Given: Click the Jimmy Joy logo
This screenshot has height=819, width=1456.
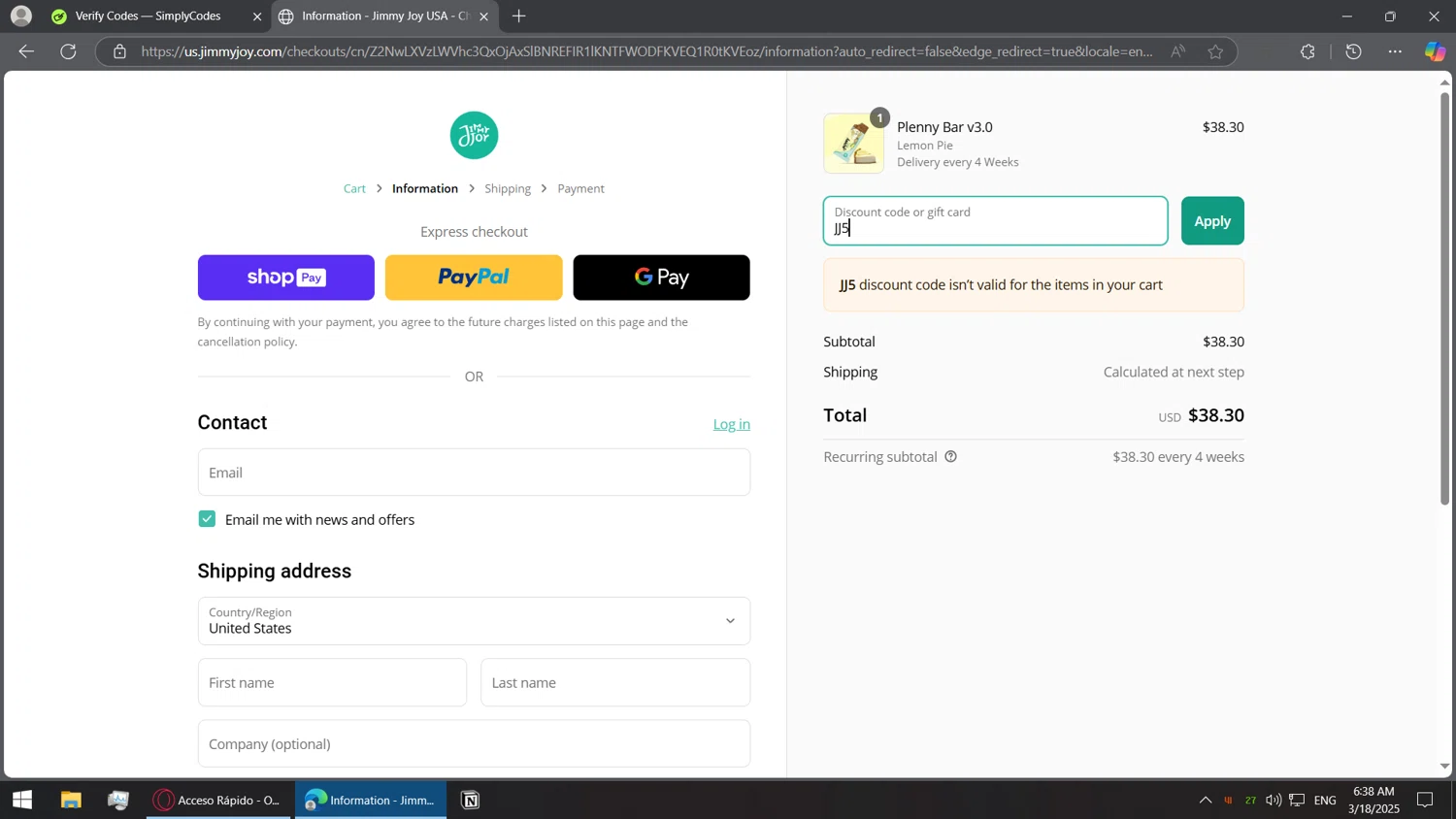Looking at the screenshot, I should point(474,136).
